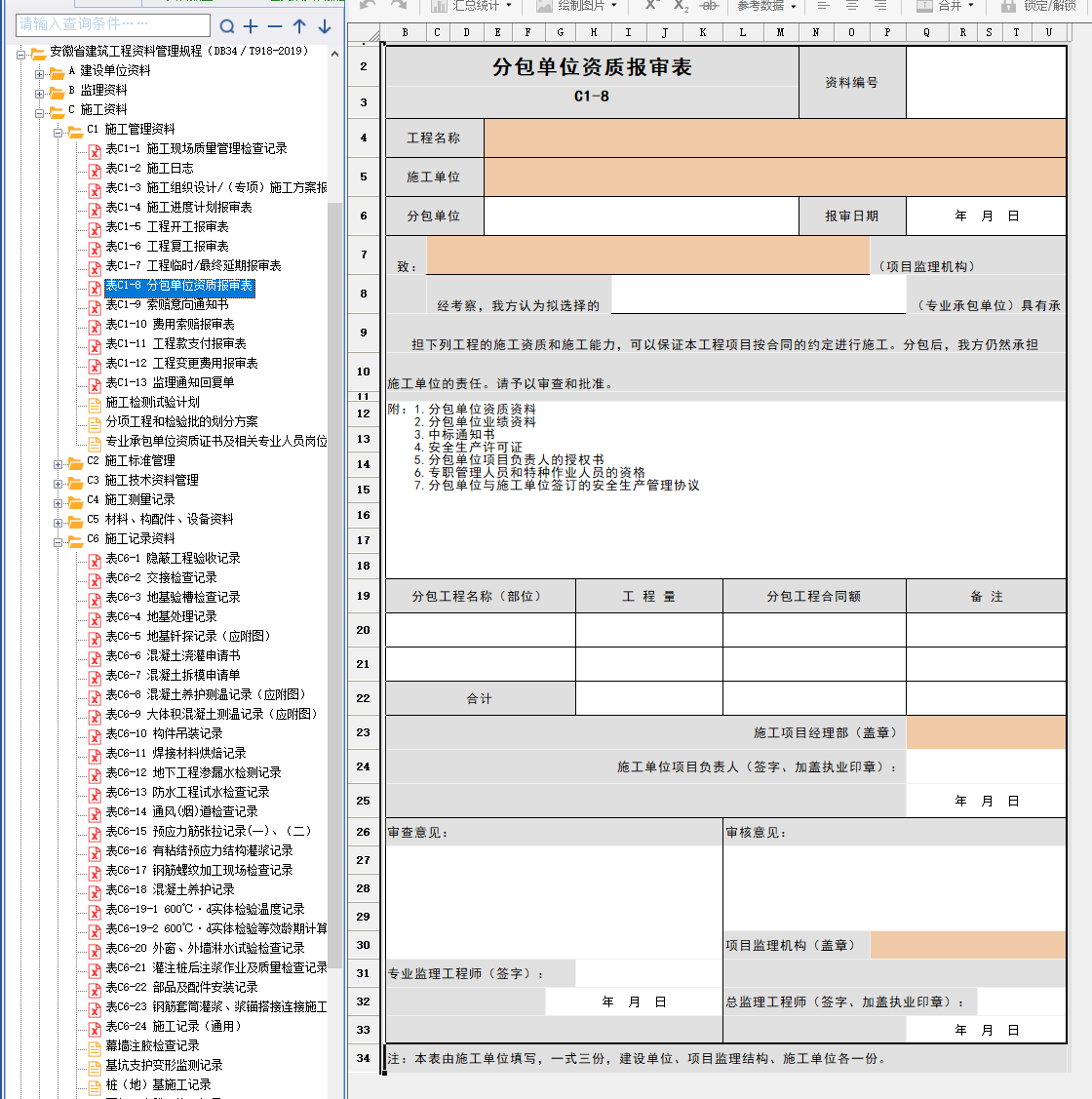Select 表C1-8 分包单位资质报审表 in tree

(x=179, y=286)
